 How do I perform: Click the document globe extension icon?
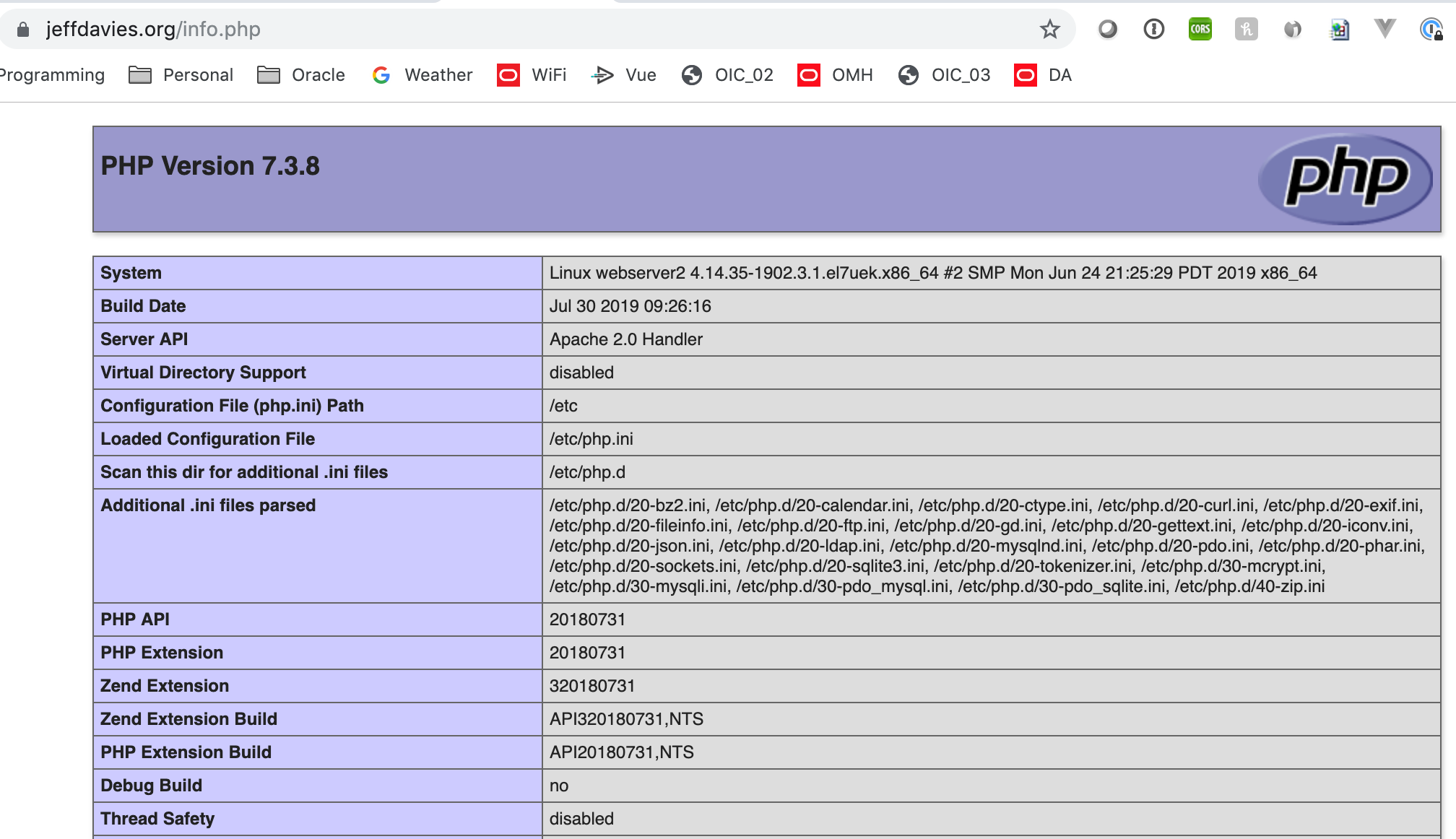tap(1339, 30)
